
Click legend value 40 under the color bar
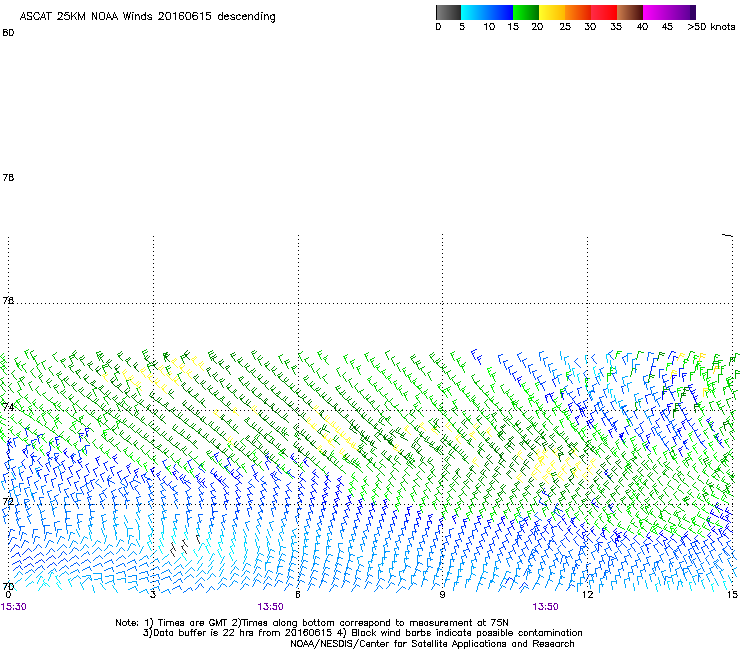(642, 27)
